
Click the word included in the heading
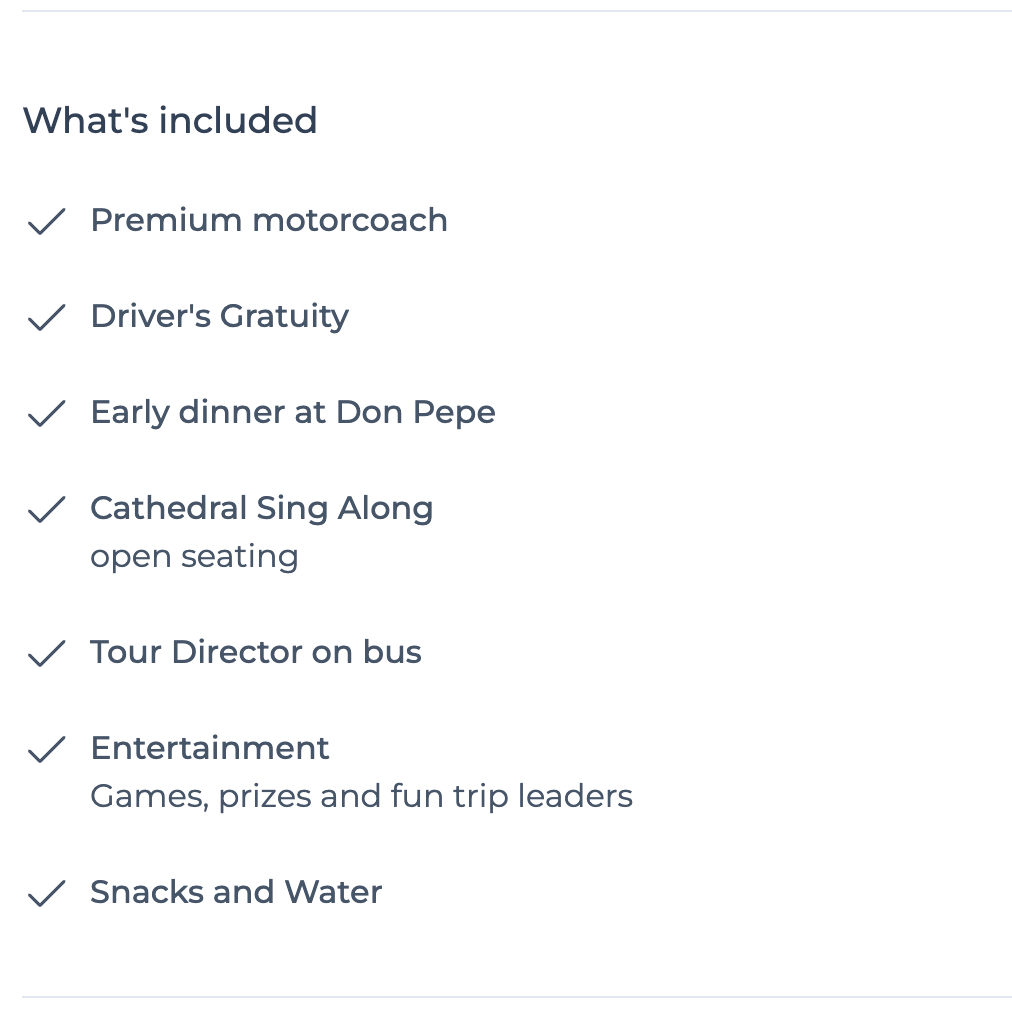[x=238, y=121]
